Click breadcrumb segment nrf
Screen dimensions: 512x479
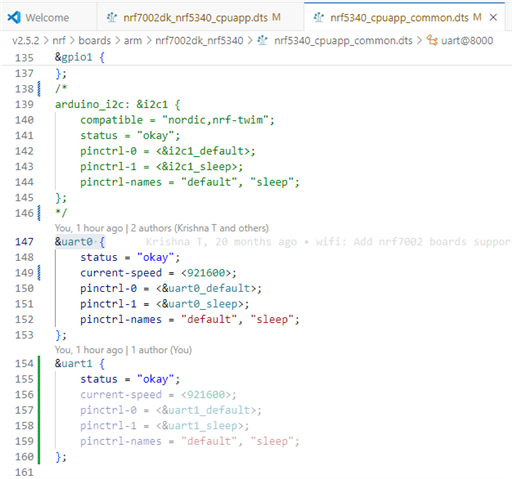[59, 41]
